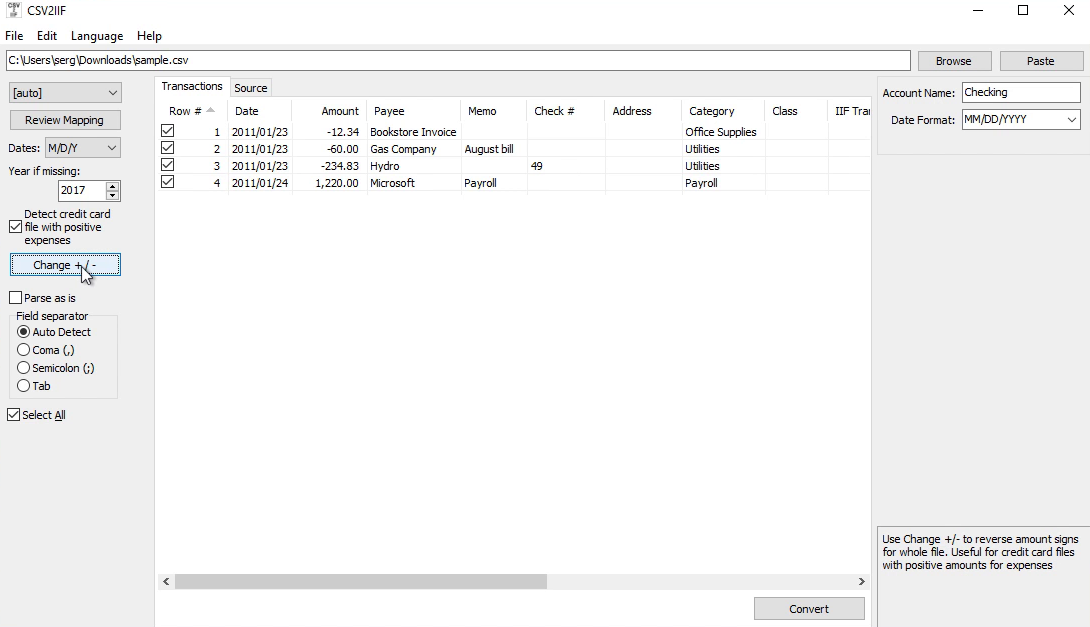Sort by Payee column header
Viewport: 1090px width, 627px height.
point(413,111)
